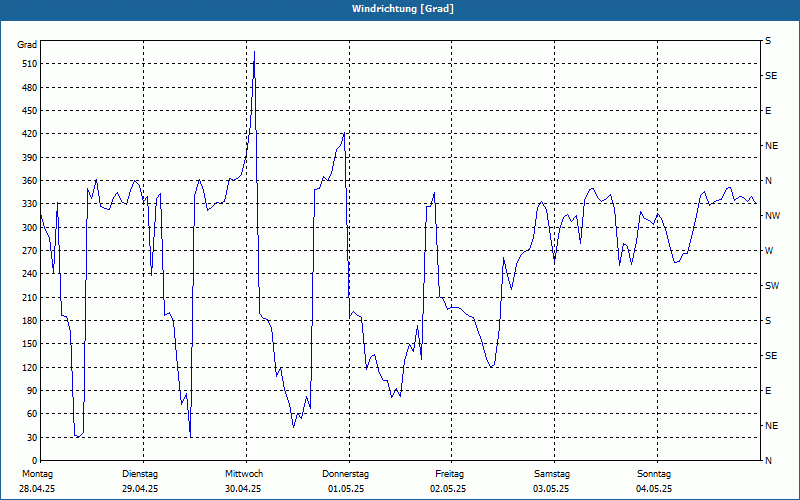Click the 510 value on the y-axis

point(27,64)
